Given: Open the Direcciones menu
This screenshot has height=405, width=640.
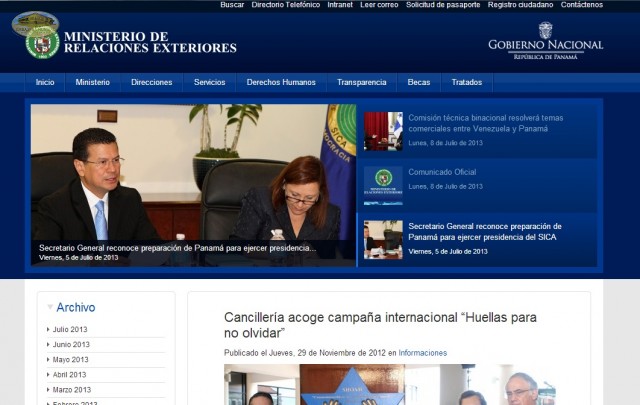Looking at the screenshot, I should point(151,82).
